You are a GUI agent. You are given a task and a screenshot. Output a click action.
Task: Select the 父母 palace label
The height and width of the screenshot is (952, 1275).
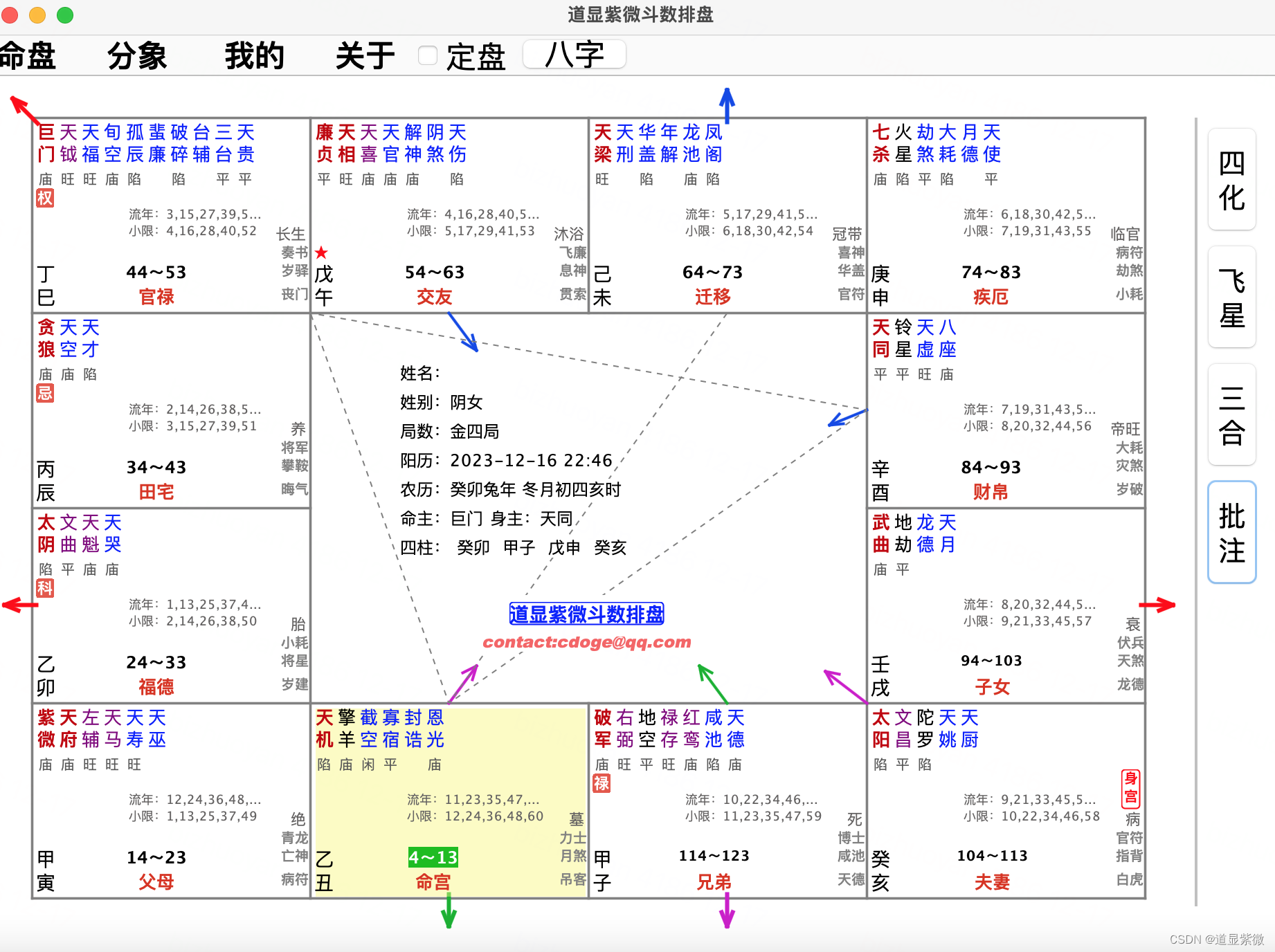click(156, 882)
